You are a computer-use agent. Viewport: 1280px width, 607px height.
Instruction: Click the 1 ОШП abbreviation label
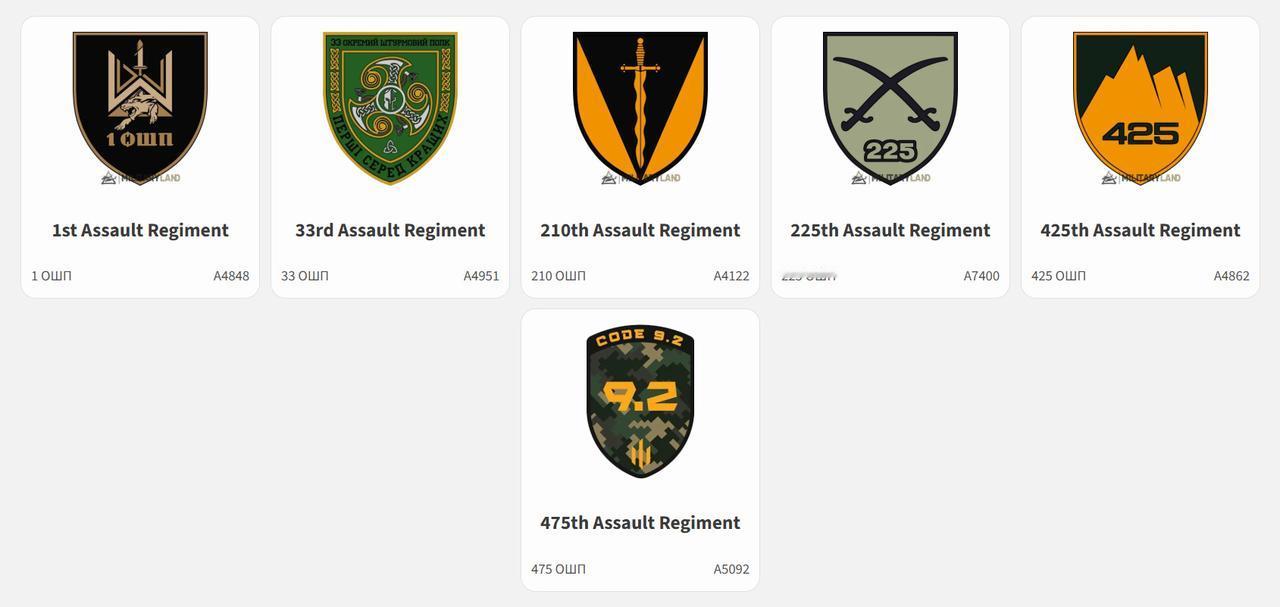pyautogui.click(x=51, y=276)
